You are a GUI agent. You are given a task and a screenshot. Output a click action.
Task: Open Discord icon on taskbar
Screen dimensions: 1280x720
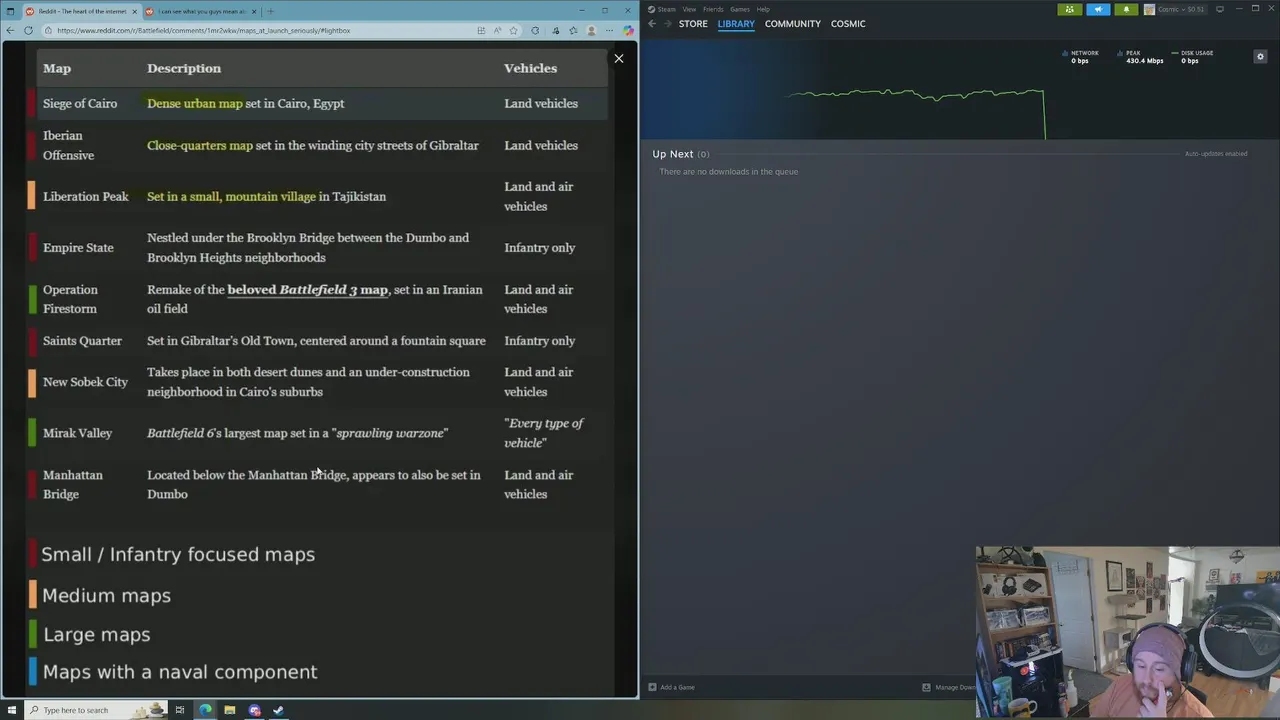point(254,710)
